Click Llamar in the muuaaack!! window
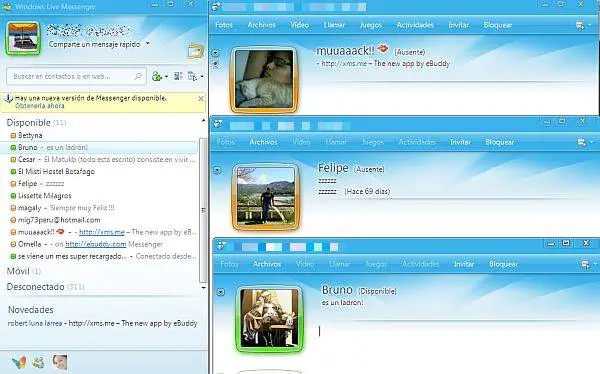 tap(334, 25)
